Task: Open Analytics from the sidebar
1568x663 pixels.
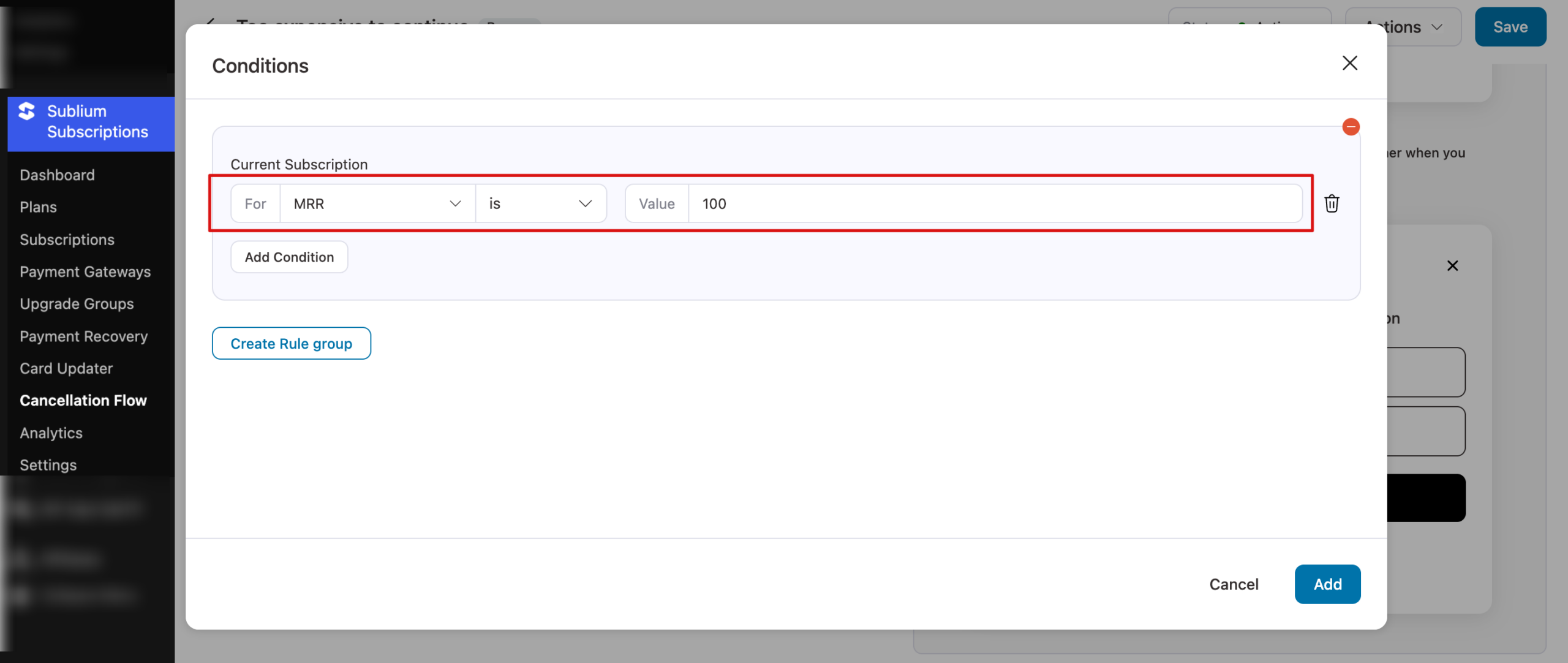Action: (51, 433)
